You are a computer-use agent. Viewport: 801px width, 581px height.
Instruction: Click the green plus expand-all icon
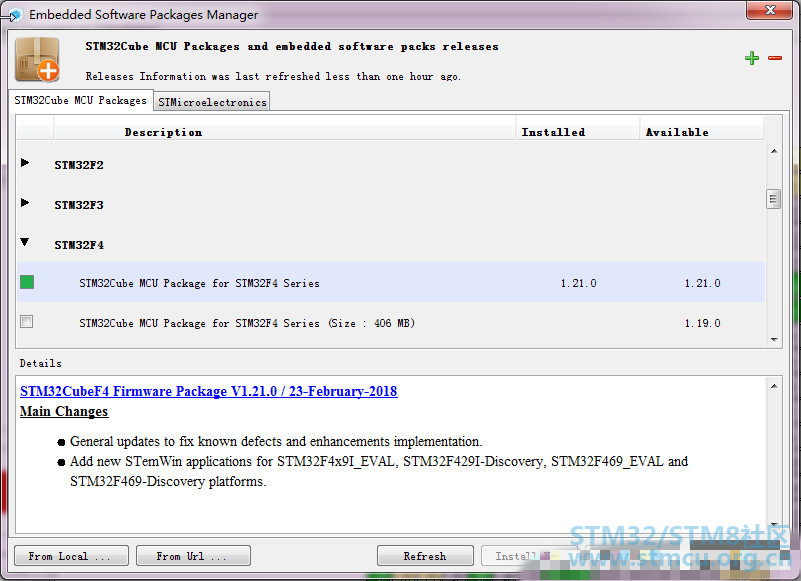[x=751, y=58]
